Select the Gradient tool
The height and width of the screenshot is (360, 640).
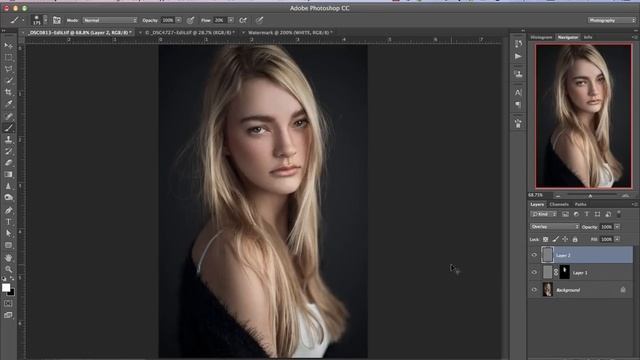8,175
